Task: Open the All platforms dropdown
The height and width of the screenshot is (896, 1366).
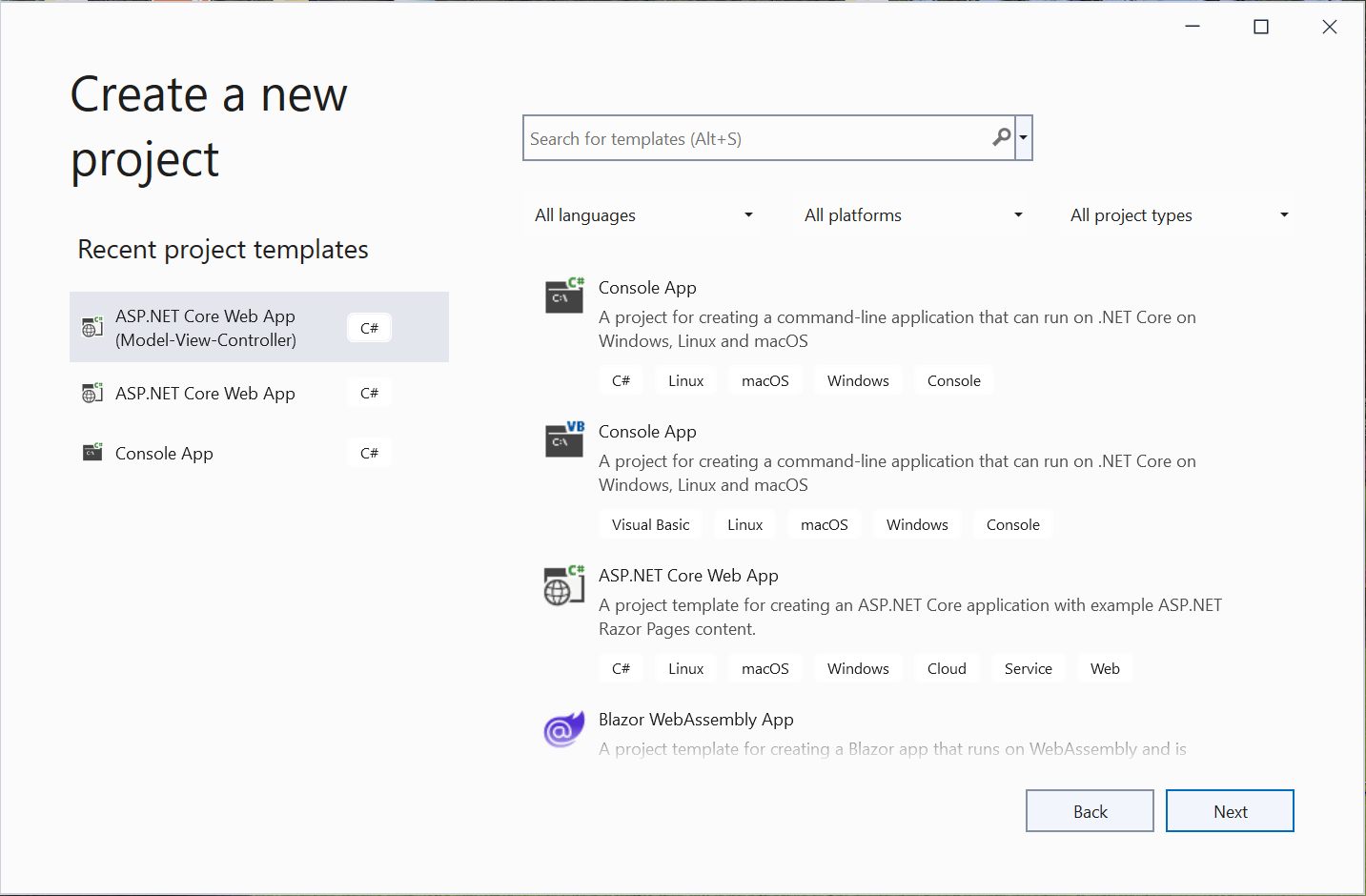Action: tap(912, 215)
